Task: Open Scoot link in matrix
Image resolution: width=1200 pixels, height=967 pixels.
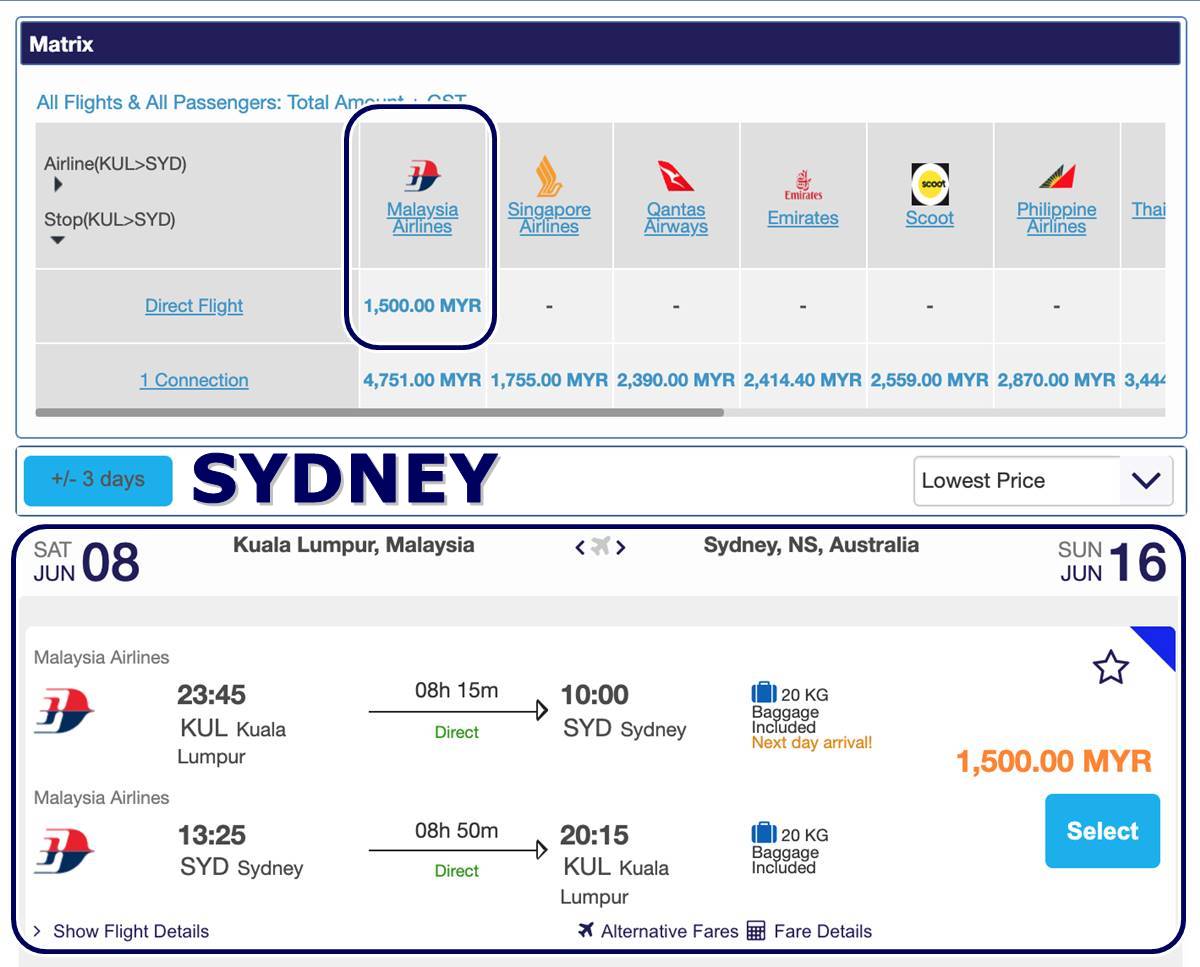Action: point(930,218)
